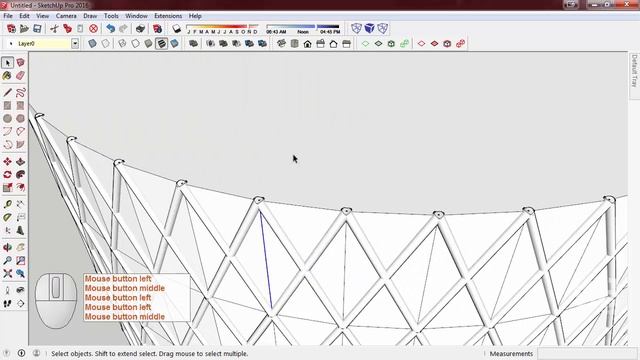Image resolution: width=640 pixels, height=360 pixels.
Task: Switch to the house Front view icon
Action: click(307, 44)
